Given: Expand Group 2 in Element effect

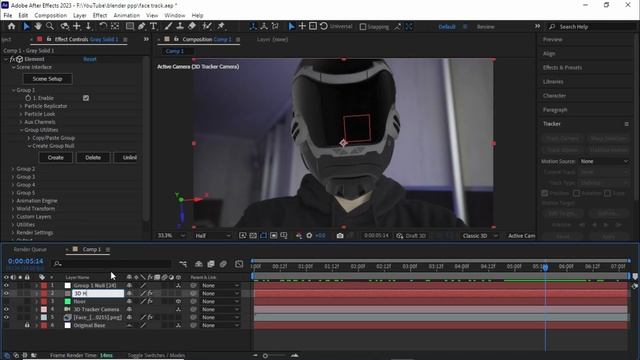Looking at the screenshot, I should click(13, 169).
